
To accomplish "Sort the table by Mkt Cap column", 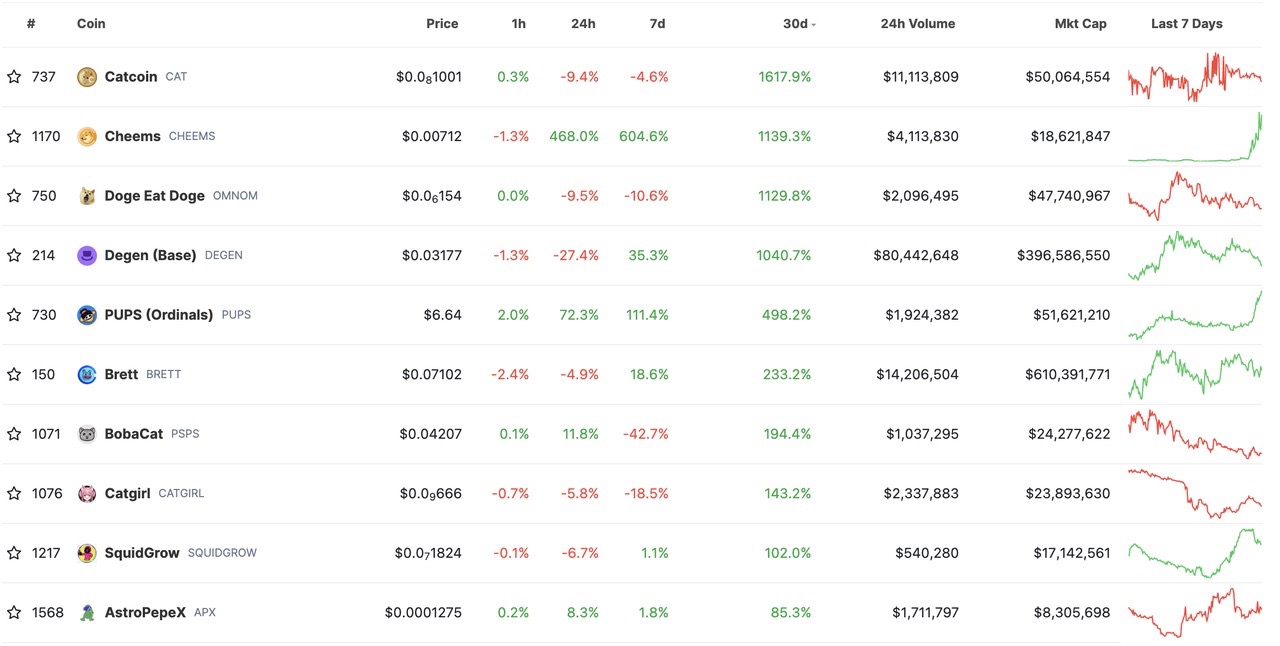I will click(x=1081, y=23).
